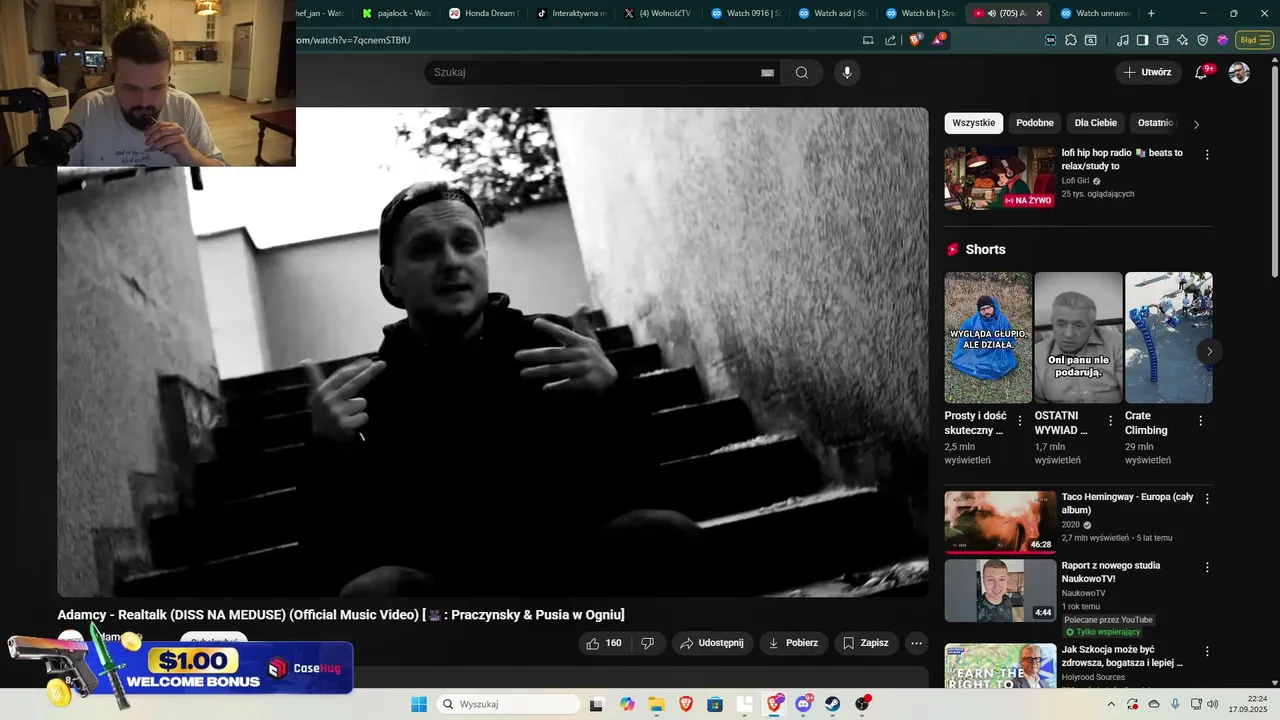
Task: Click the share page icon in address bar
Action: tap(891, 40)
